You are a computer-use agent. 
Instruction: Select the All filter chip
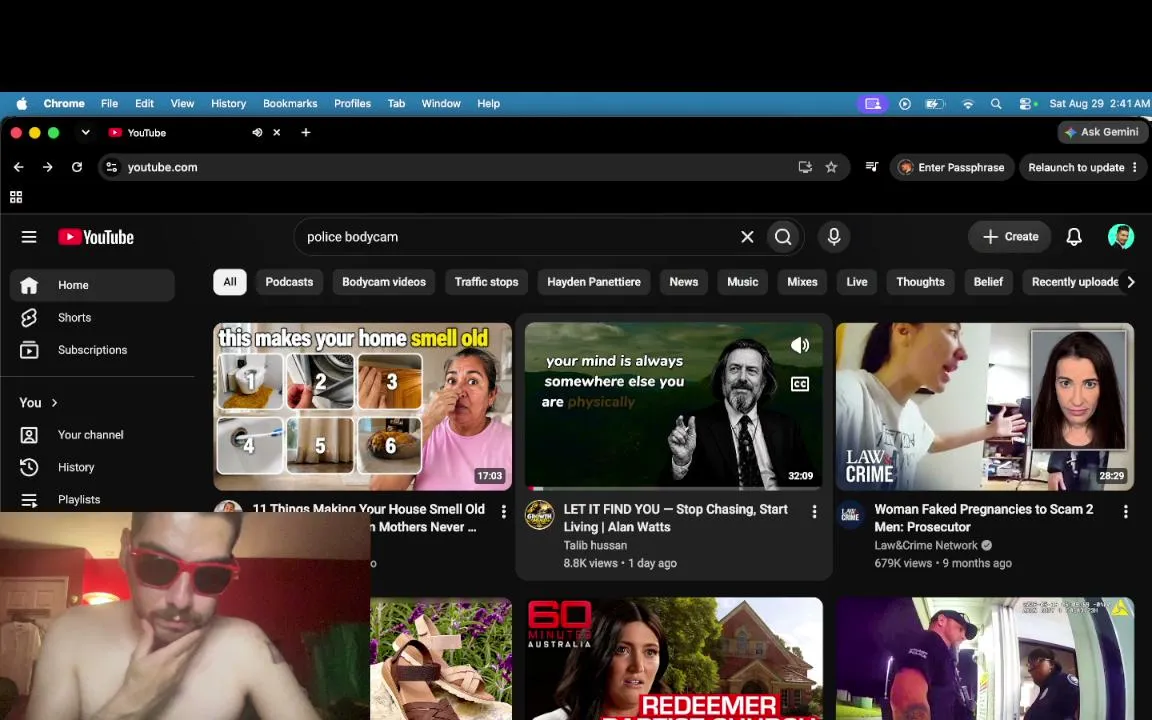[x=230, y=282]
